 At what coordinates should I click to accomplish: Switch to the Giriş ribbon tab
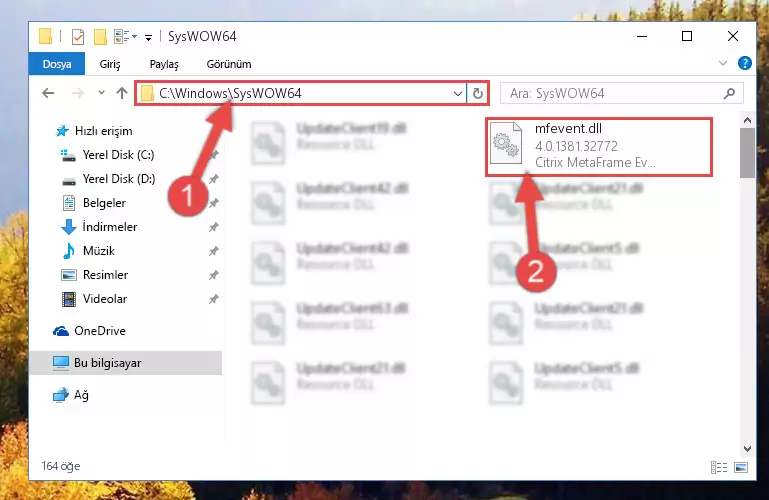pos(110,64)
